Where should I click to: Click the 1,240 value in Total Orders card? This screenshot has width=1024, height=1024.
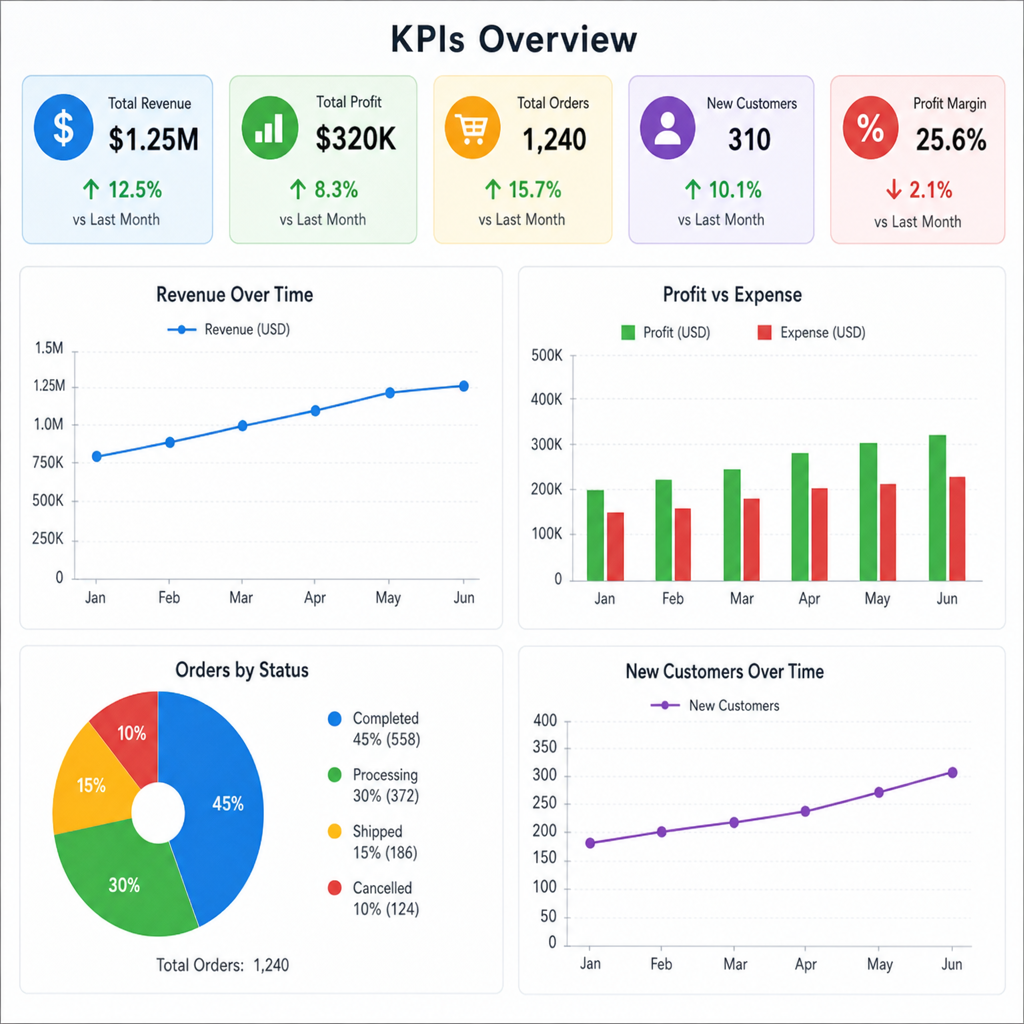(554, 139)
